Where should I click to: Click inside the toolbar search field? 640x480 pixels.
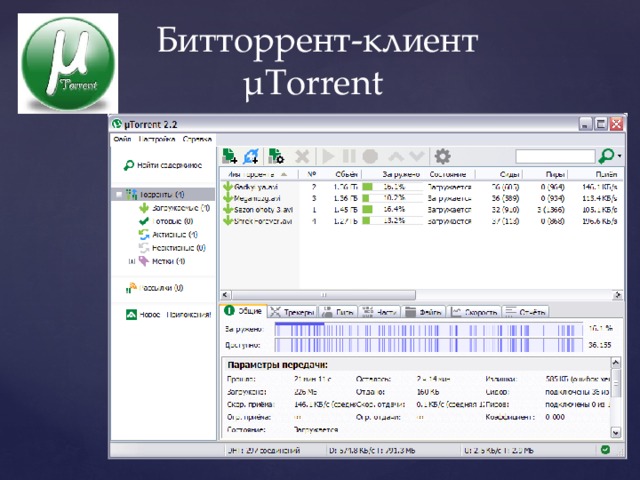coord(555,156)
